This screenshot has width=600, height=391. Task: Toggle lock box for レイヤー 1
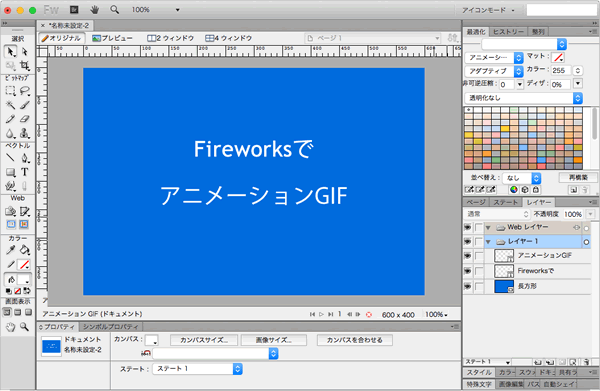[479, 242]
